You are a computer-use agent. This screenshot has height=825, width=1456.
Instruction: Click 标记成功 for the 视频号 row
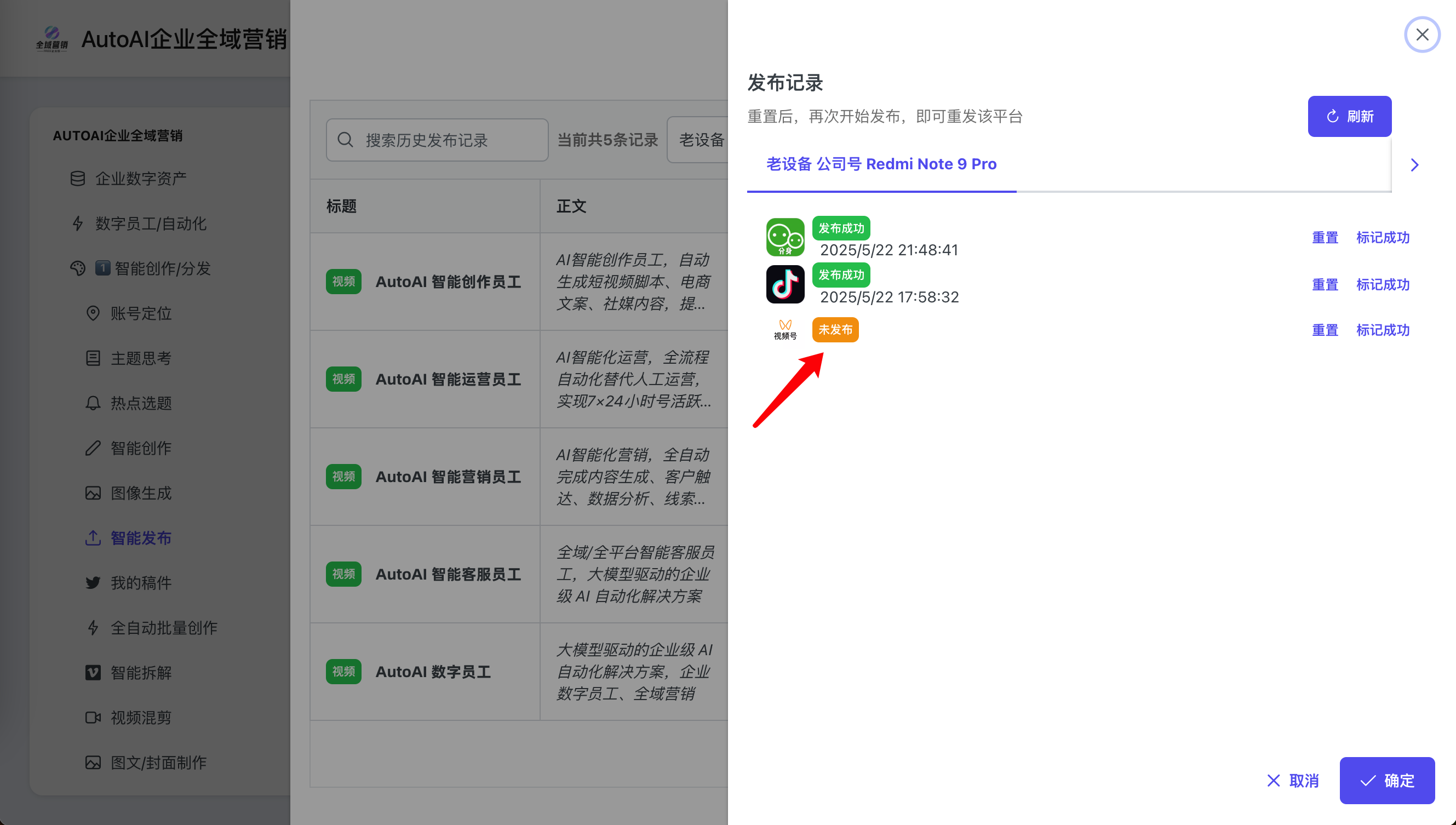click(1383, 330)
